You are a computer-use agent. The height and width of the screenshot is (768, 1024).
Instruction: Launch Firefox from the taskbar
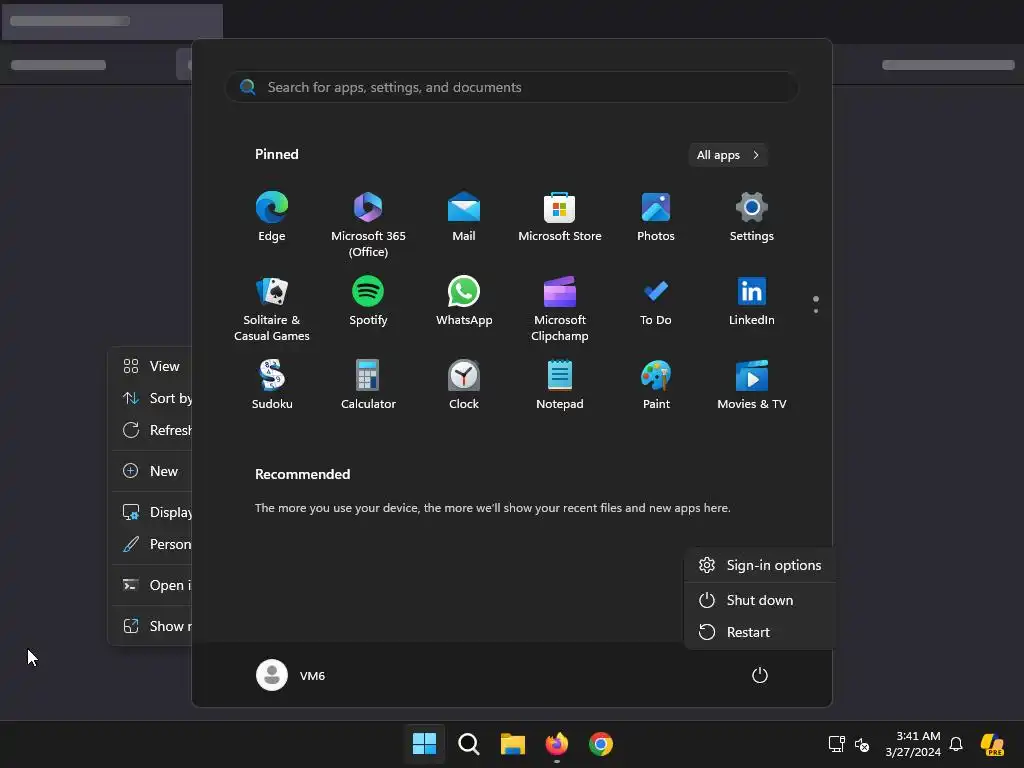point(556,744)
